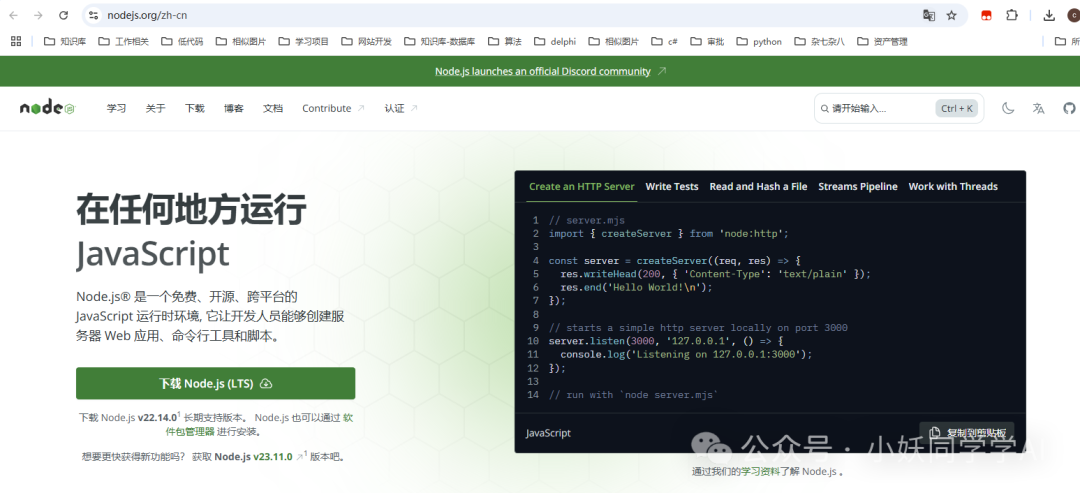Open the downloads icon in toolbar
The height and width of the screenshot is (493, 1080).
pos(1049,15)
